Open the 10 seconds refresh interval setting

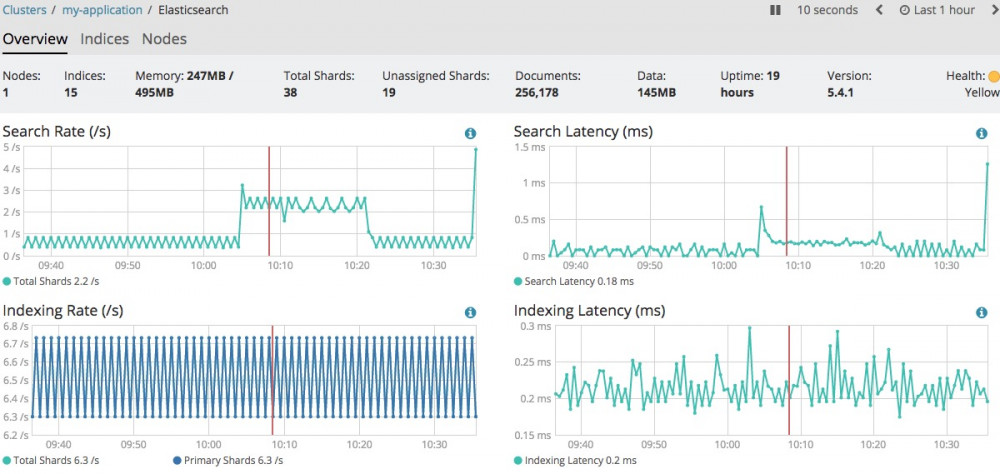pyautogui.click(x=827, y=10)
